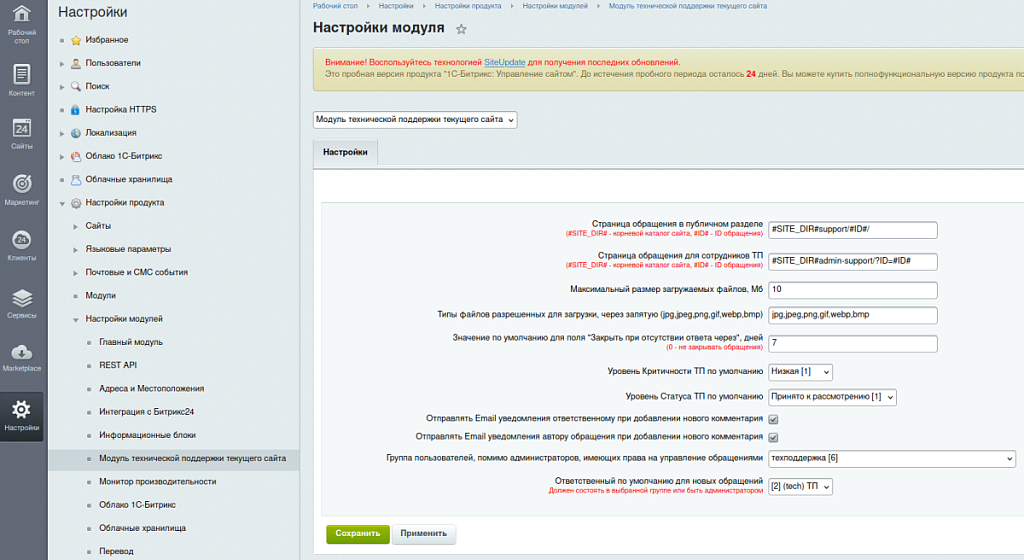Click the green Сохранить button
The image size is (1024, 560).
(x=357, y=534)
